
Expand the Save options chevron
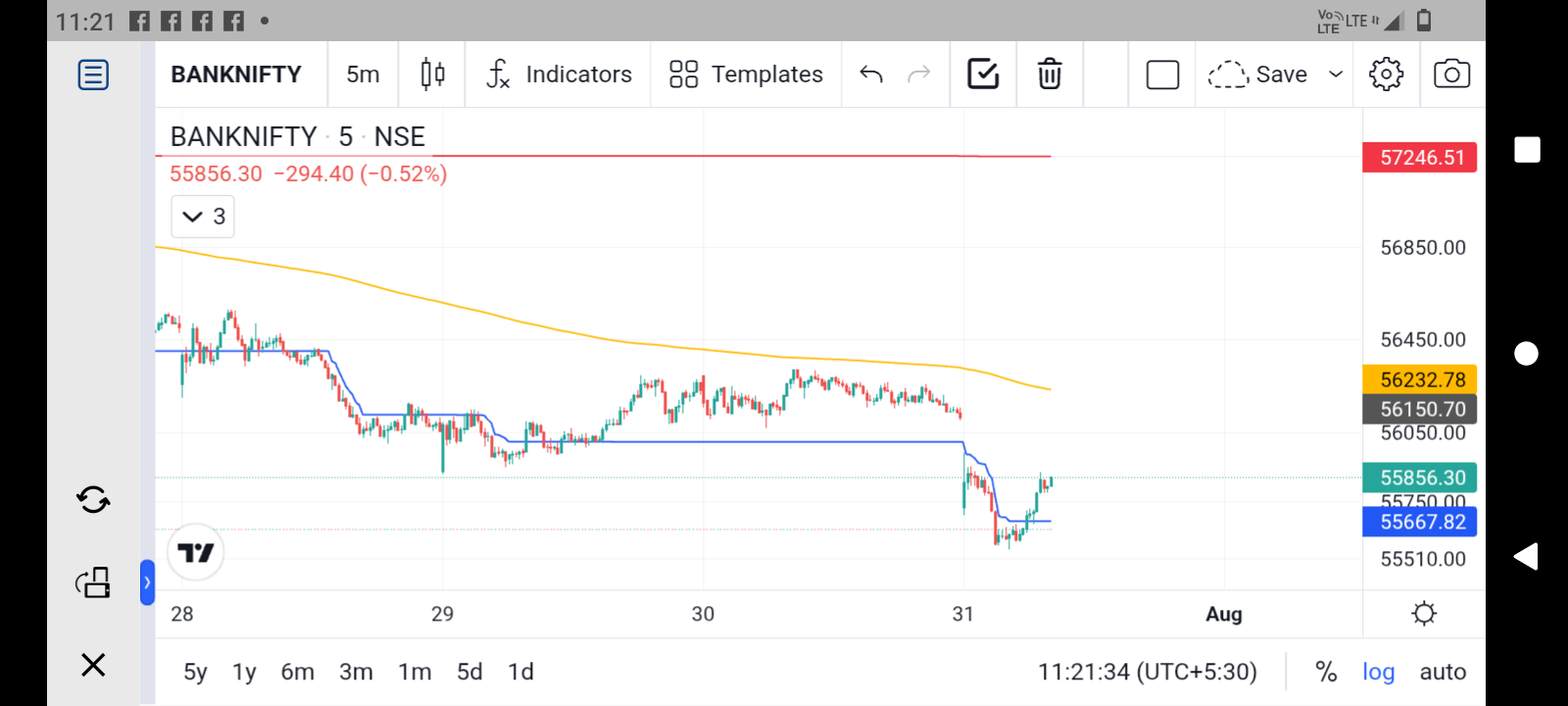pos(1335,75)
